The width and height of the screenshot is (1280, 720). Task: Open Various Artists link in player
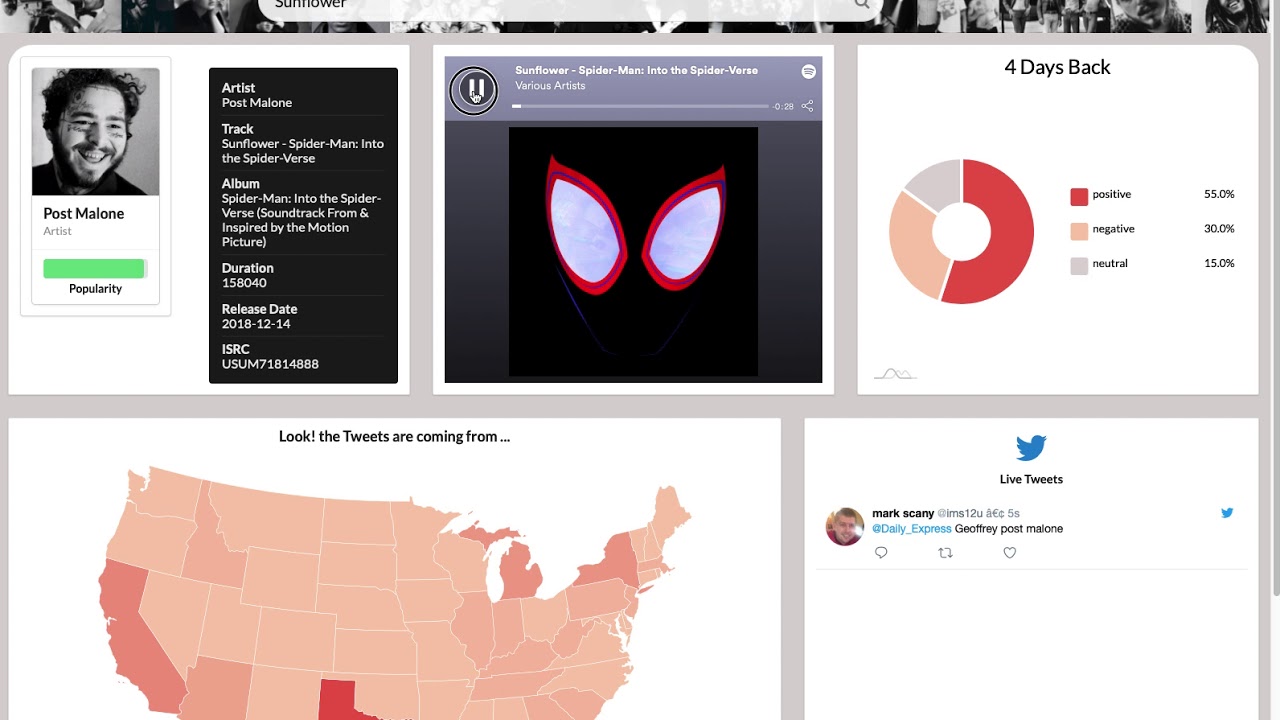pos(550,85)
